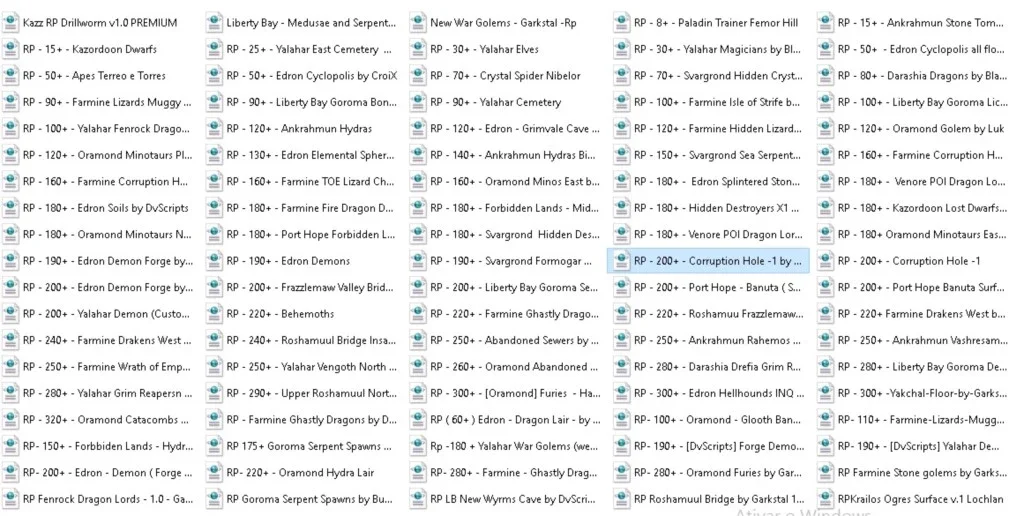This screenshot has width=1024, height=516.
Task: Click the icon beside RP - 220+ - Behemoths
Action: 214,314
